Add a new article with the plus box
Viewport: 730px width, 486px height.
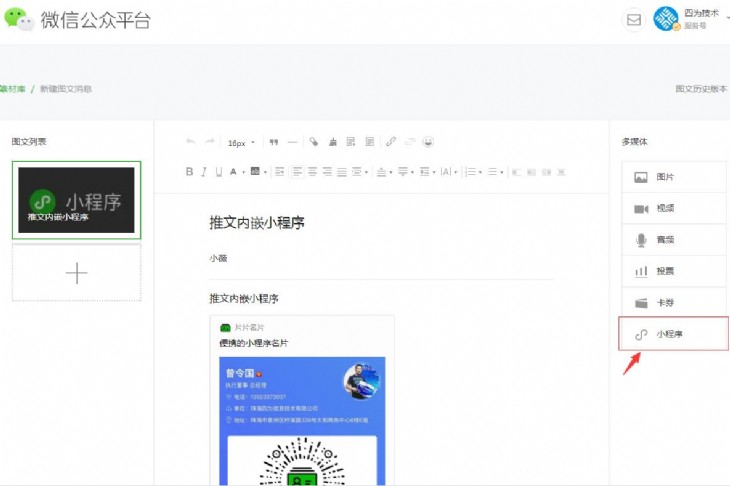76,273
